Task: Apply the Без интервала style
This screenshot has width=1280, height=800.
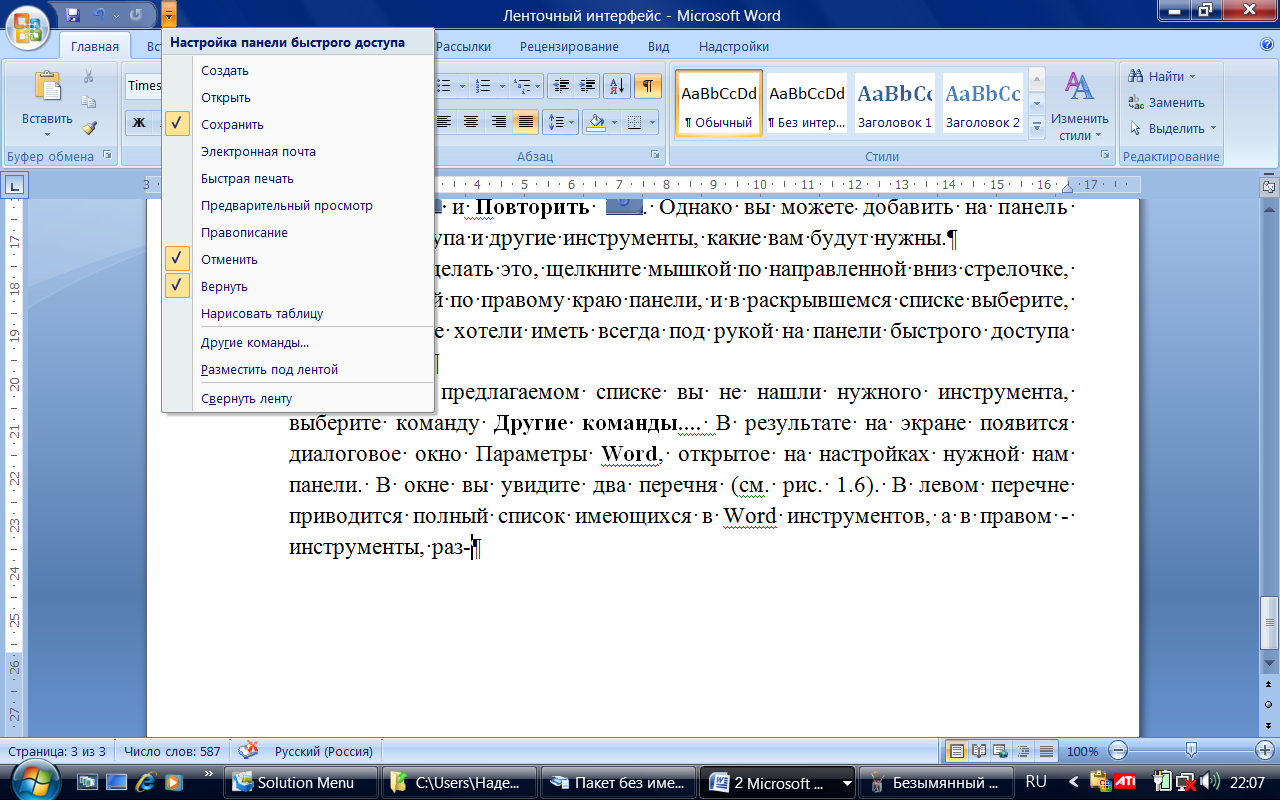Action: pyautogui.click(x=806, y=103)
